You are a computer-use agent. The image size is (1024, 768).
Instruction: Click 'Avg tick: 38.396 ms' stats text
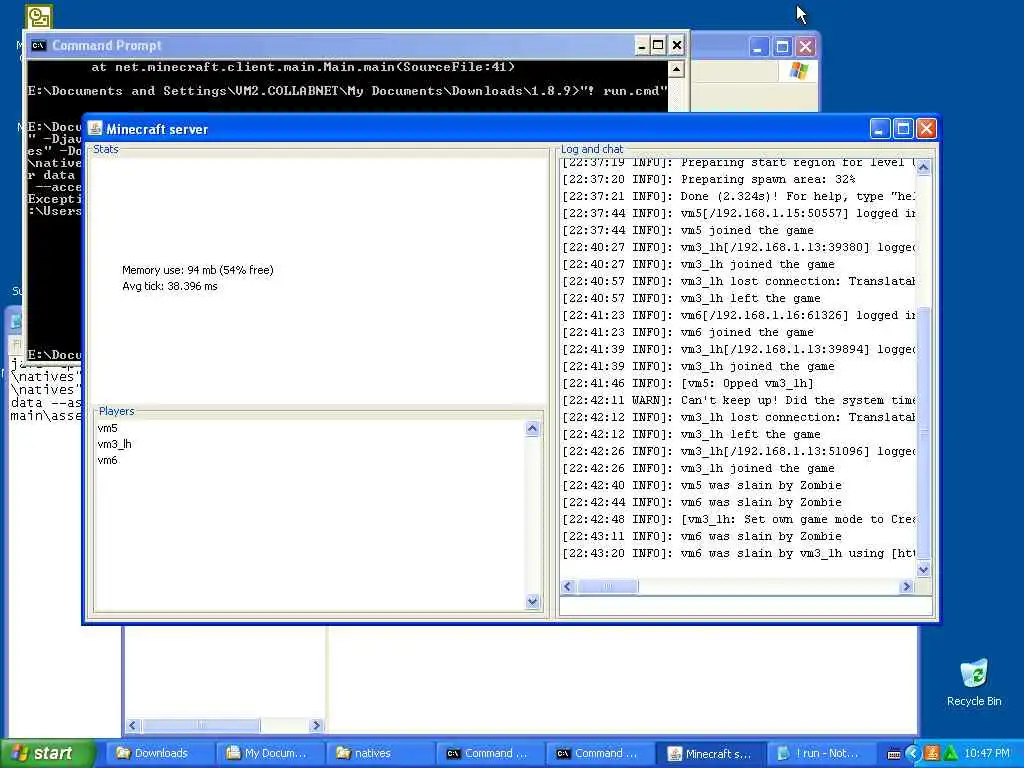coord(170,286)
